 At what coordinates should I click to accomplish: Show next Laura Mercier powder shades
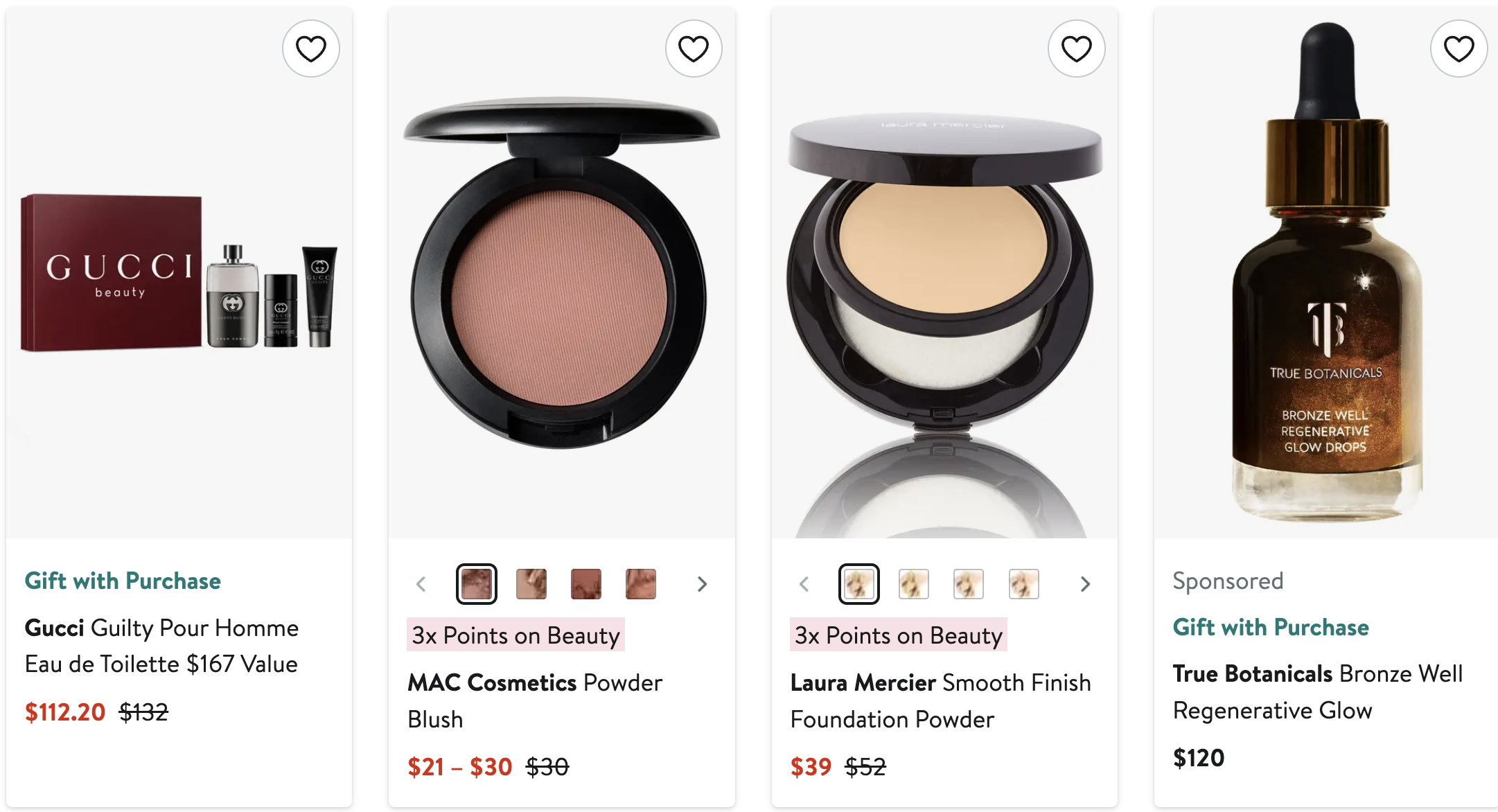pyautogui.click(x=1085, y=584)
